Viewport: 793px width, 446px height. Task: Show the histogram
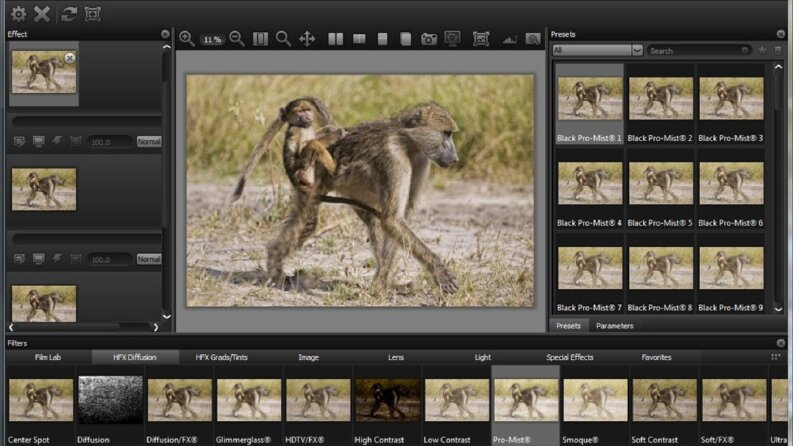(509, 39)
